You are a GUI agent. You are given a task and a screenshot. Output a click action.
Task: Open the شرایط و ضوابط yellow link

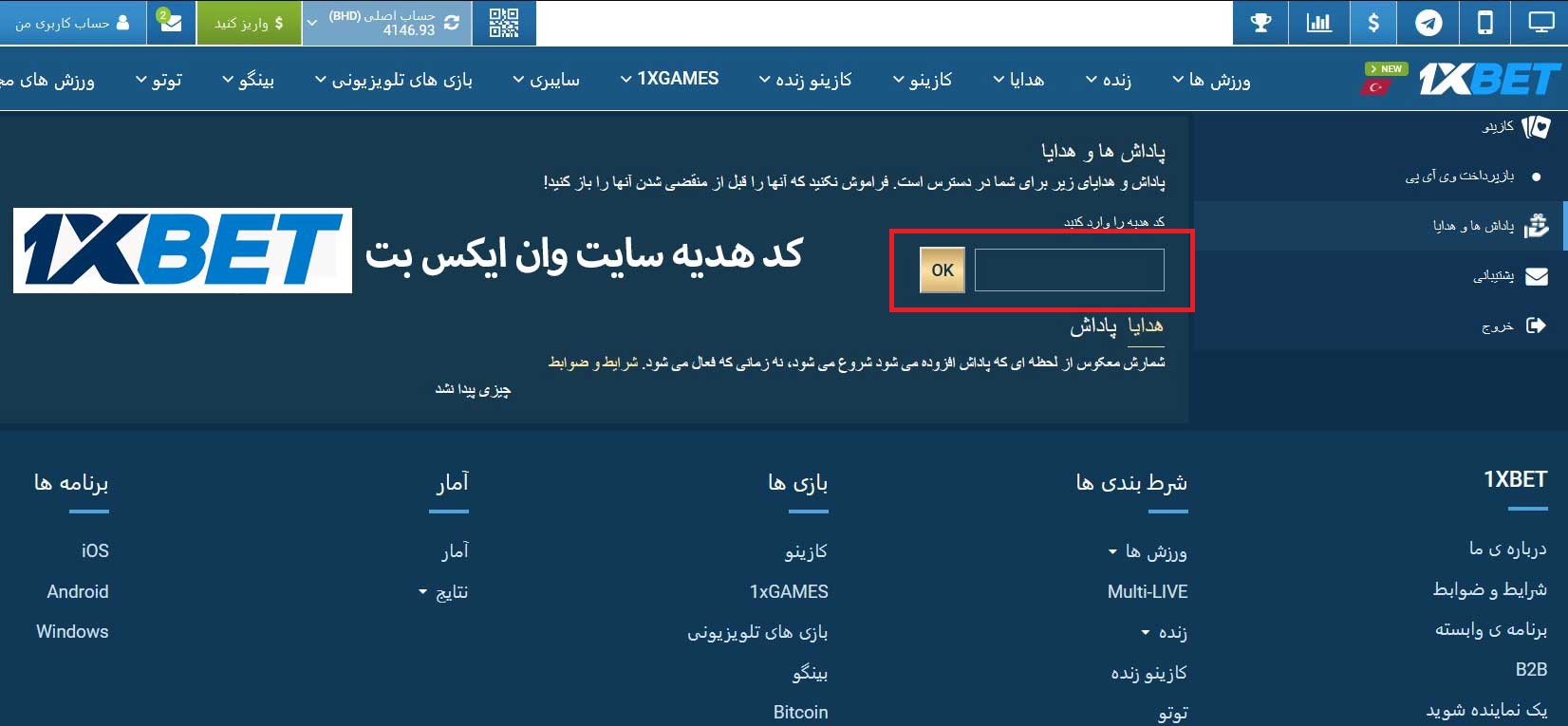tap(593, 363)
